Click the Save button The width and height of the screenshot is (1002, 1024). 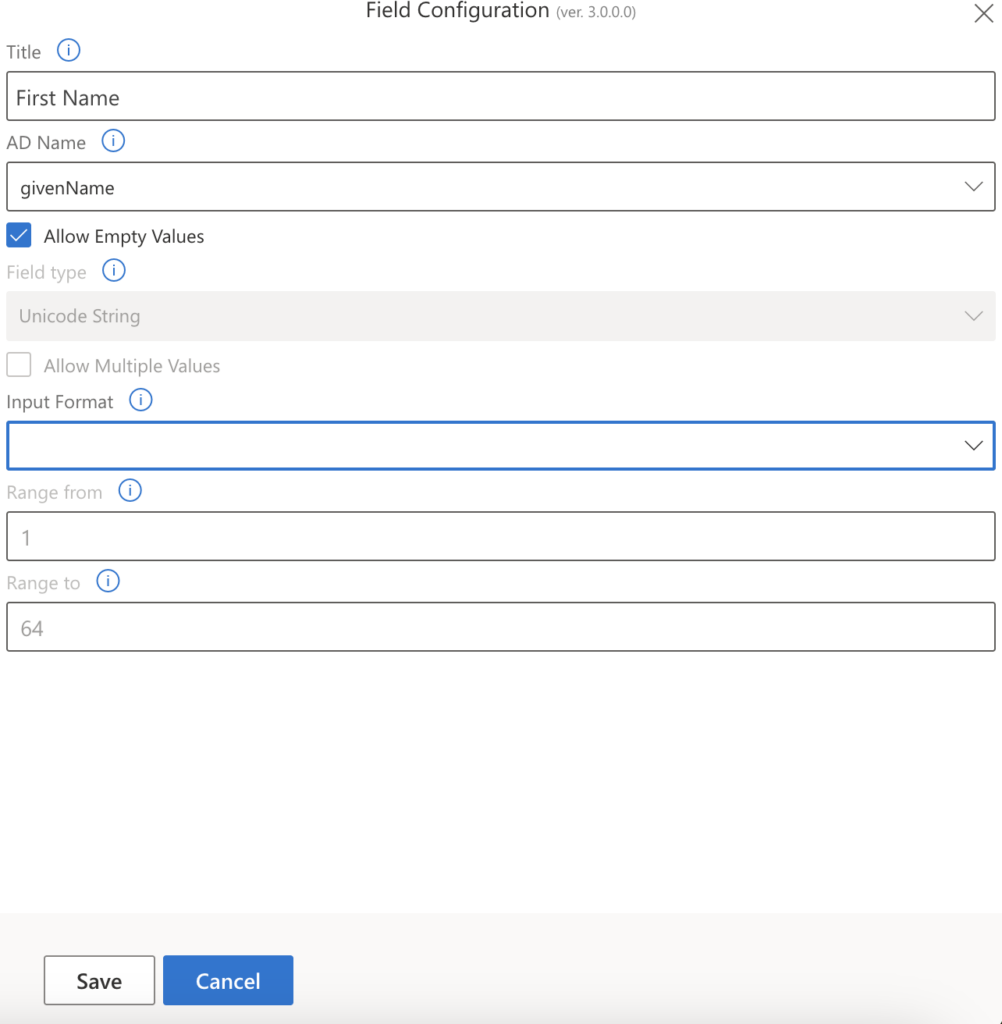98,980
